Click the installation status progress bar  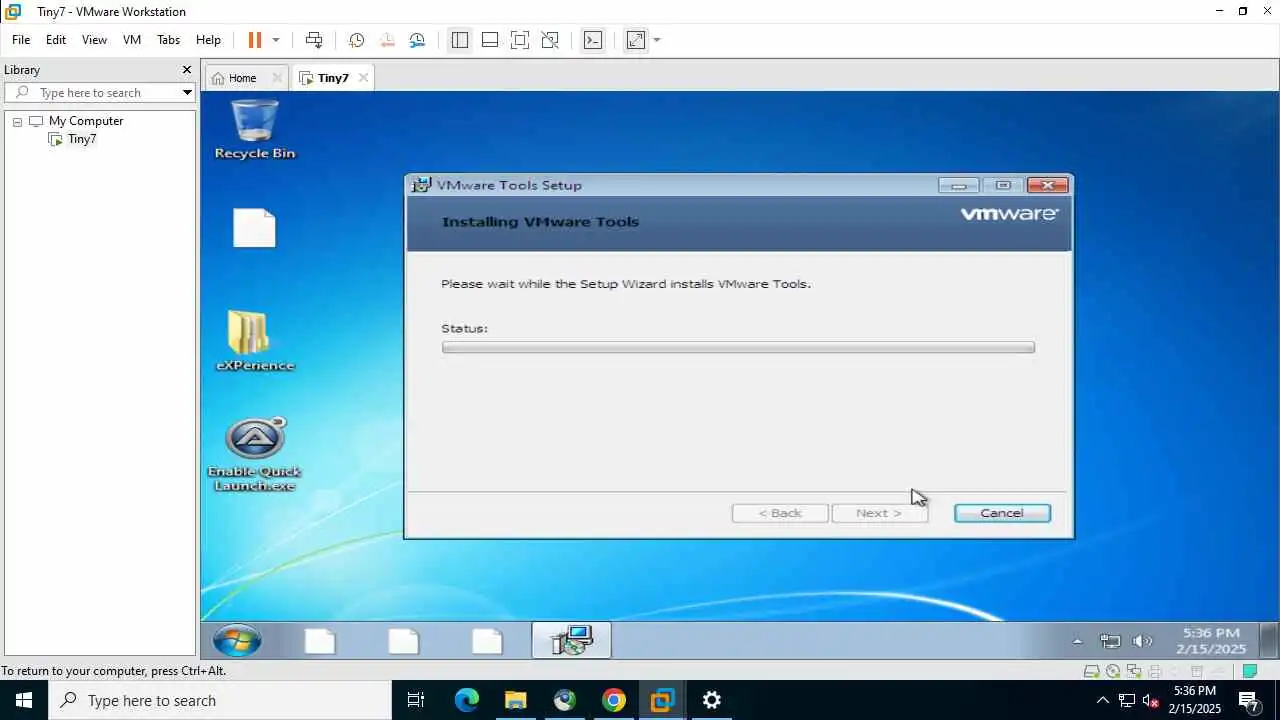pos(738,347)
